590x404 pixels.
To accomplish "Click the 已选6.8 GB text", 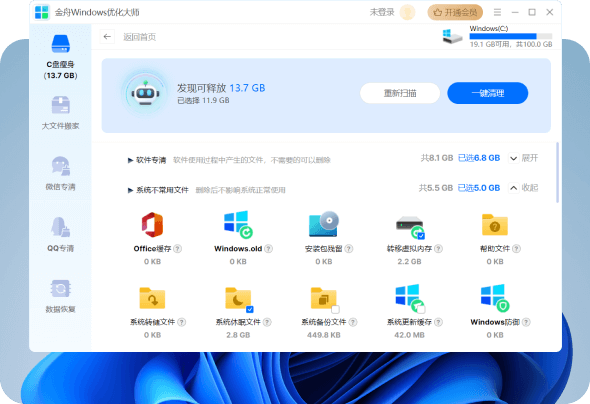I will click(479, 158).
